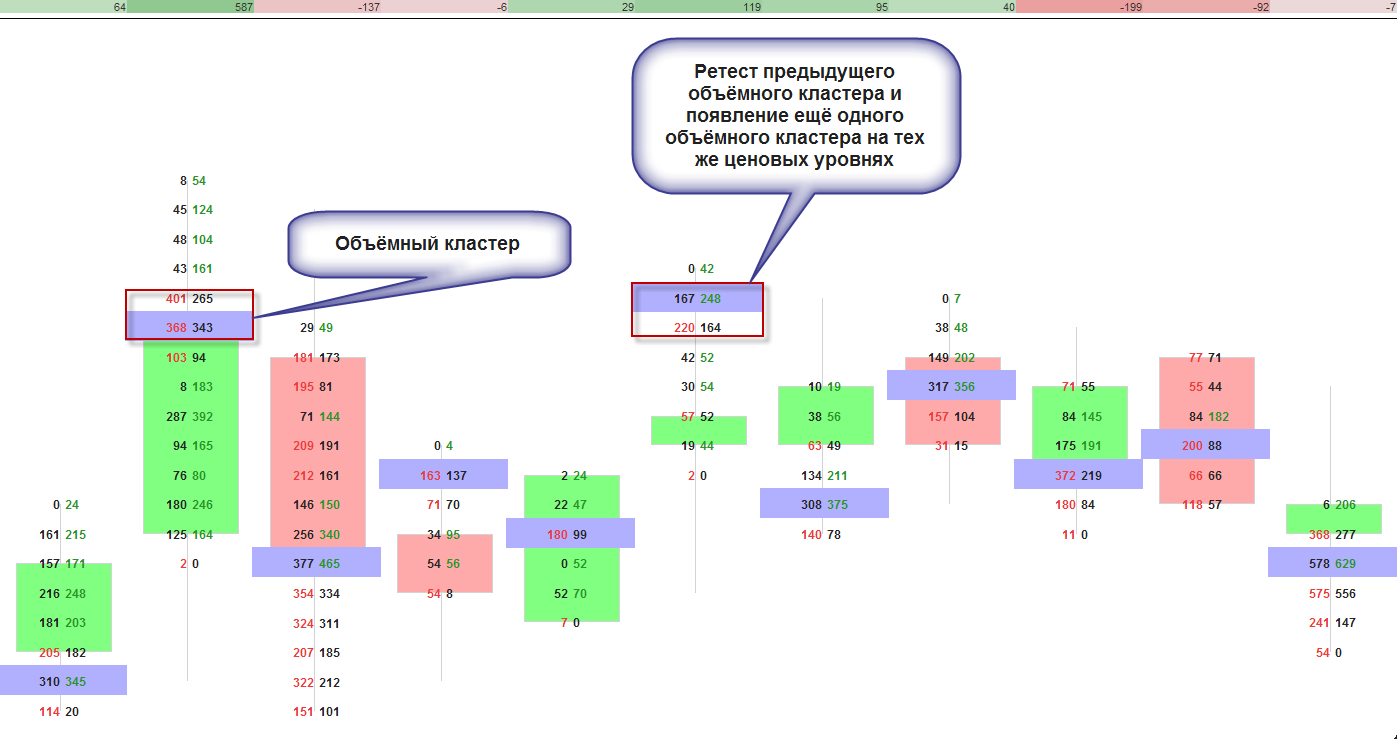Click the 'Объёмный кластер' callout bubble
This screenshot has width=1397, height=739.
(x=427, y=244)
